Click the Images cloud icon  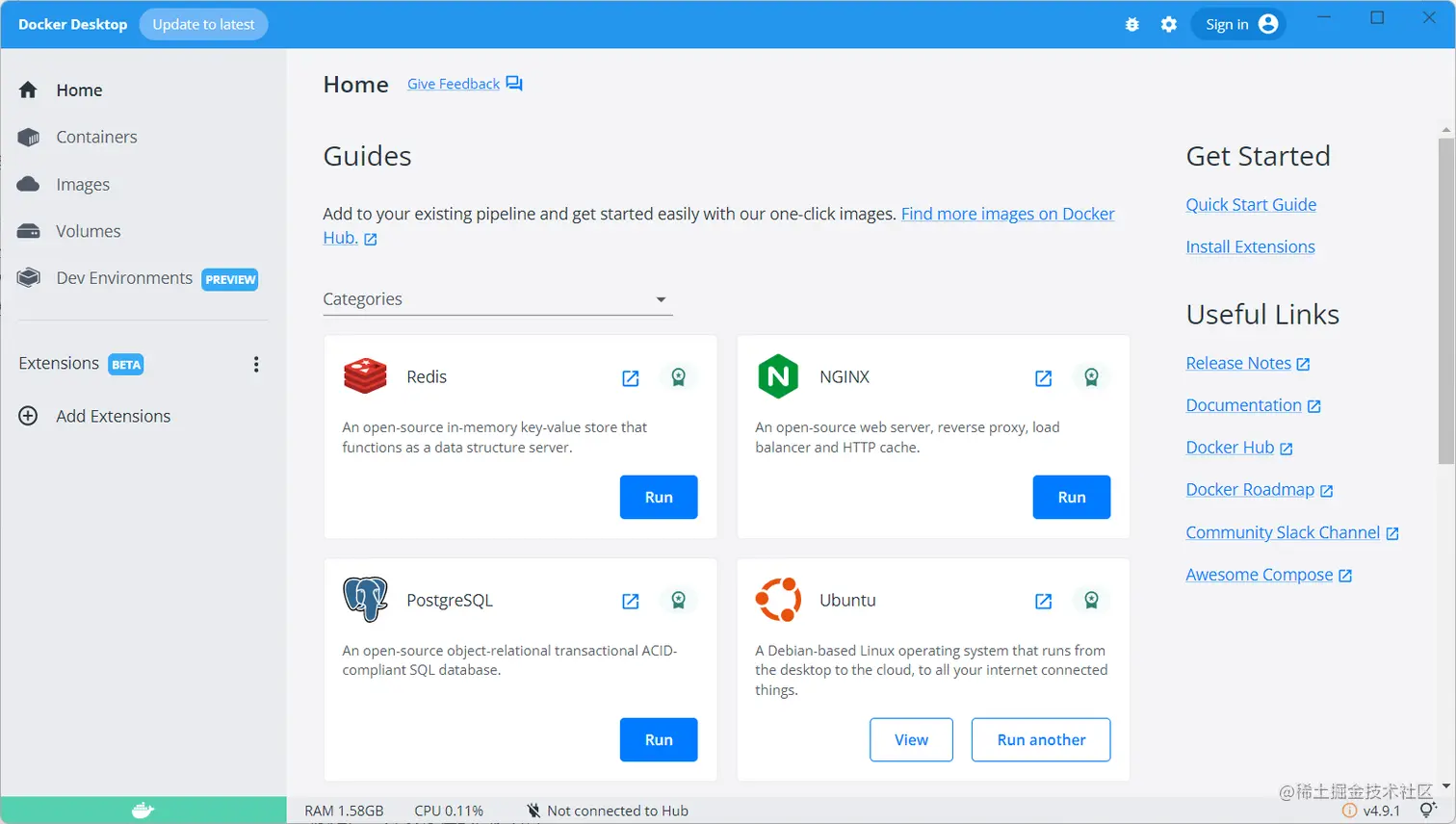point(29,184)
